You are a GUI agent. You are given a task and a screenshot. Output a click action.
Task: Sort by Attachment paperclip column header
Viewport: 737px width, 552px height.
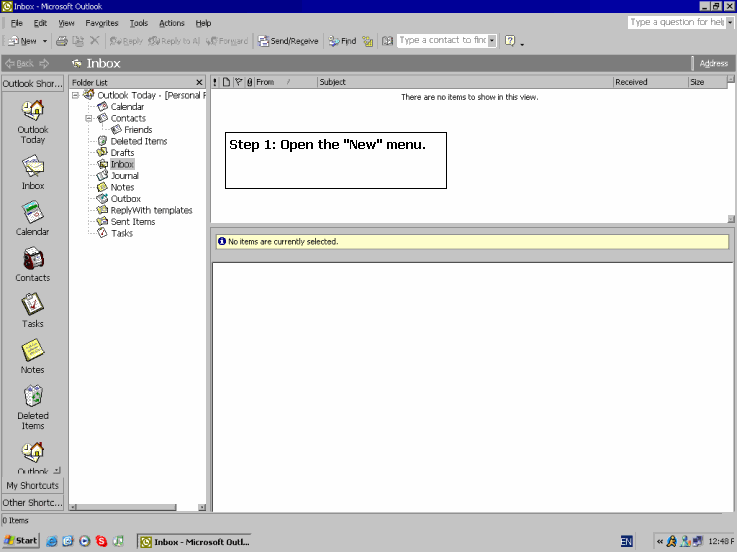coord(250,82)
